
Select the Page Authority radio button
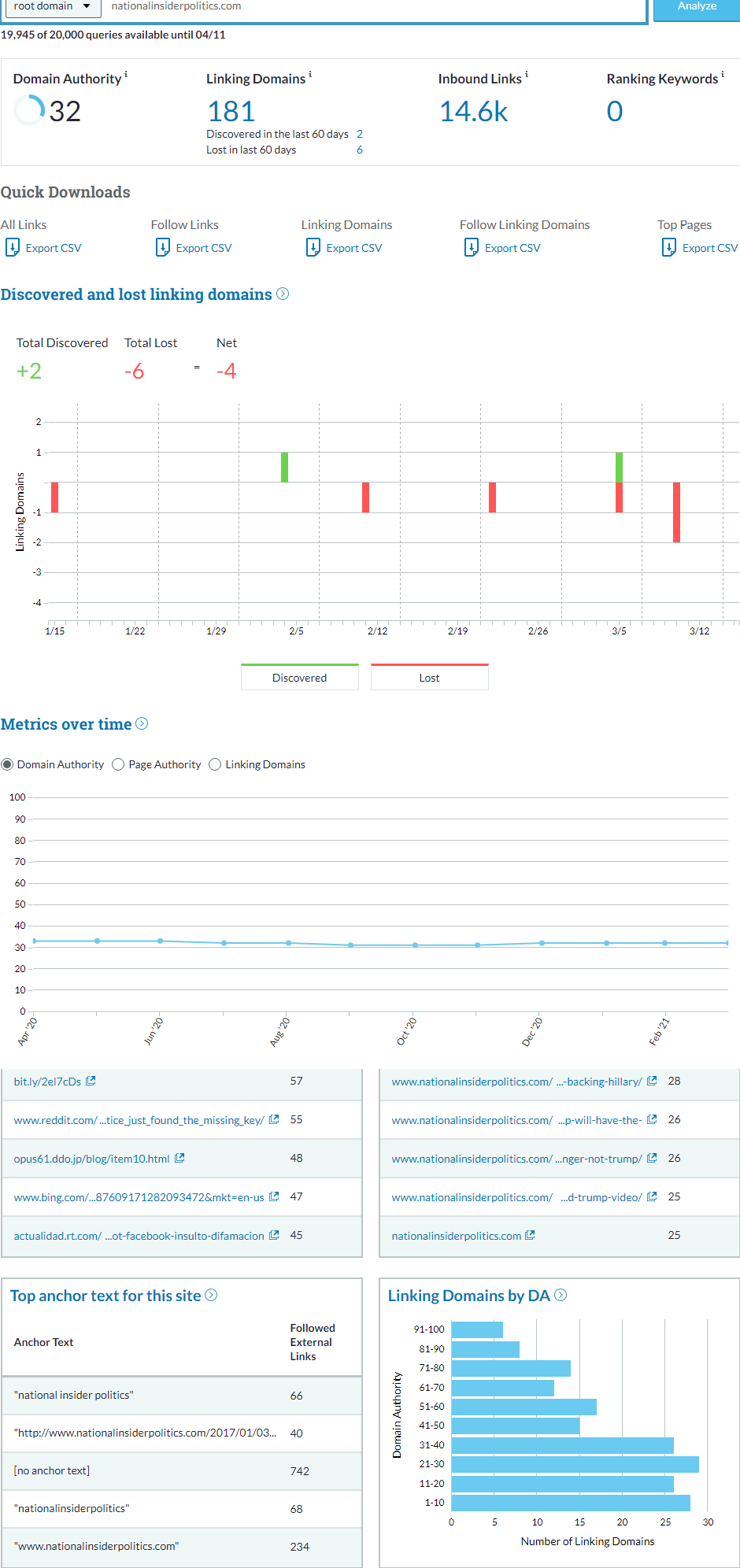[118, 764]
